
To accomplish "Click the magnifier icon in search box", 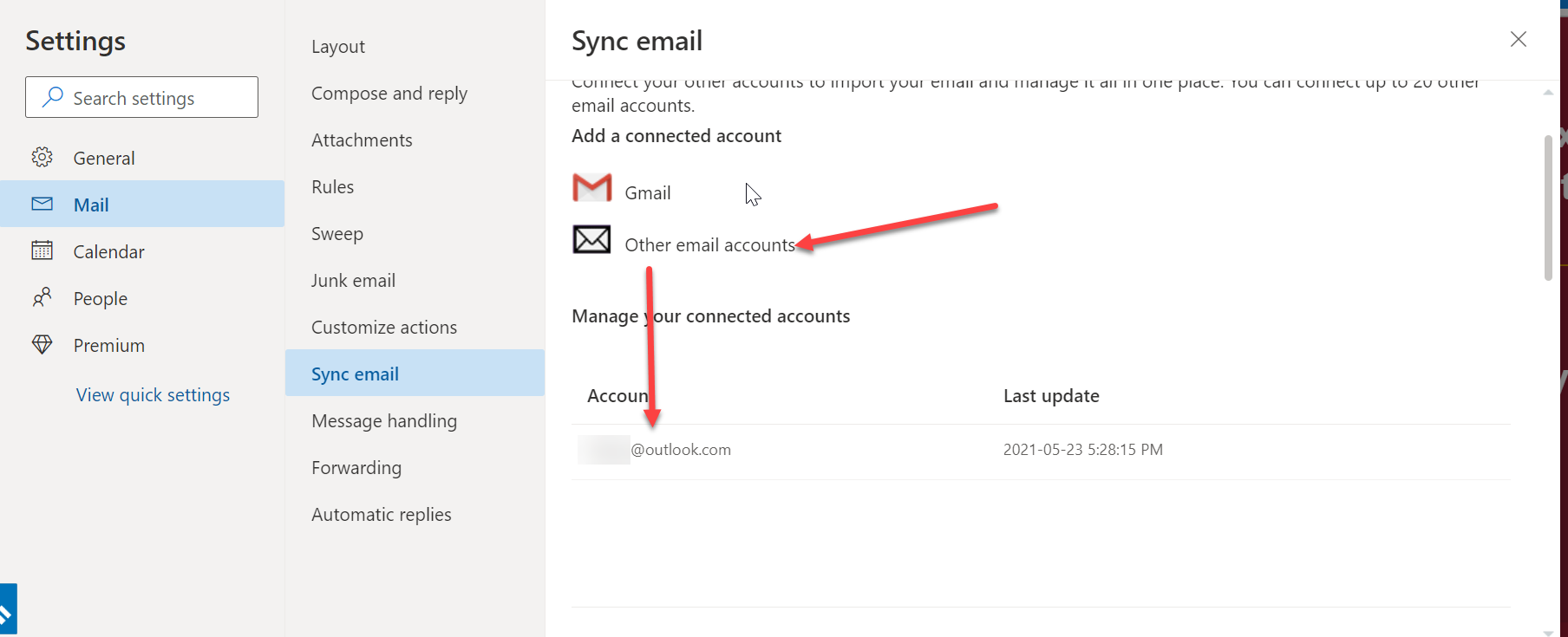I will [x=53, y=97].
